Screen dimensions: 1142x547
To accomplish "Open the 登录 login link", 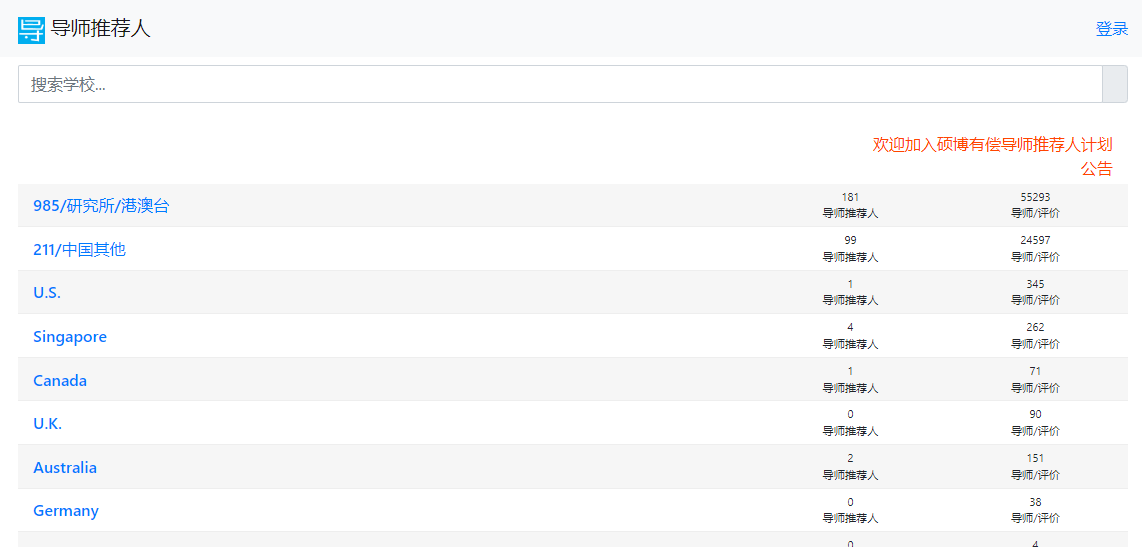I will click(1111, 29).
